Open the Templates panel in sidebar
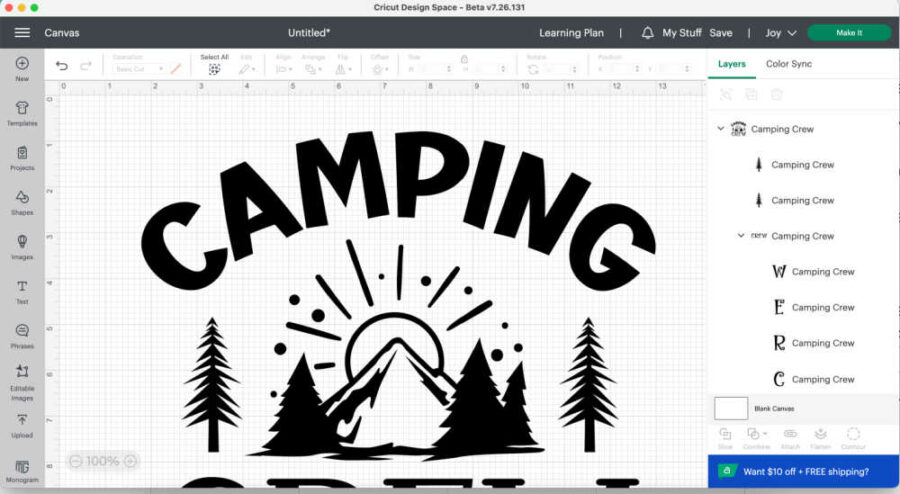Screen dimensions: 900x494 [x=22, y=108]
